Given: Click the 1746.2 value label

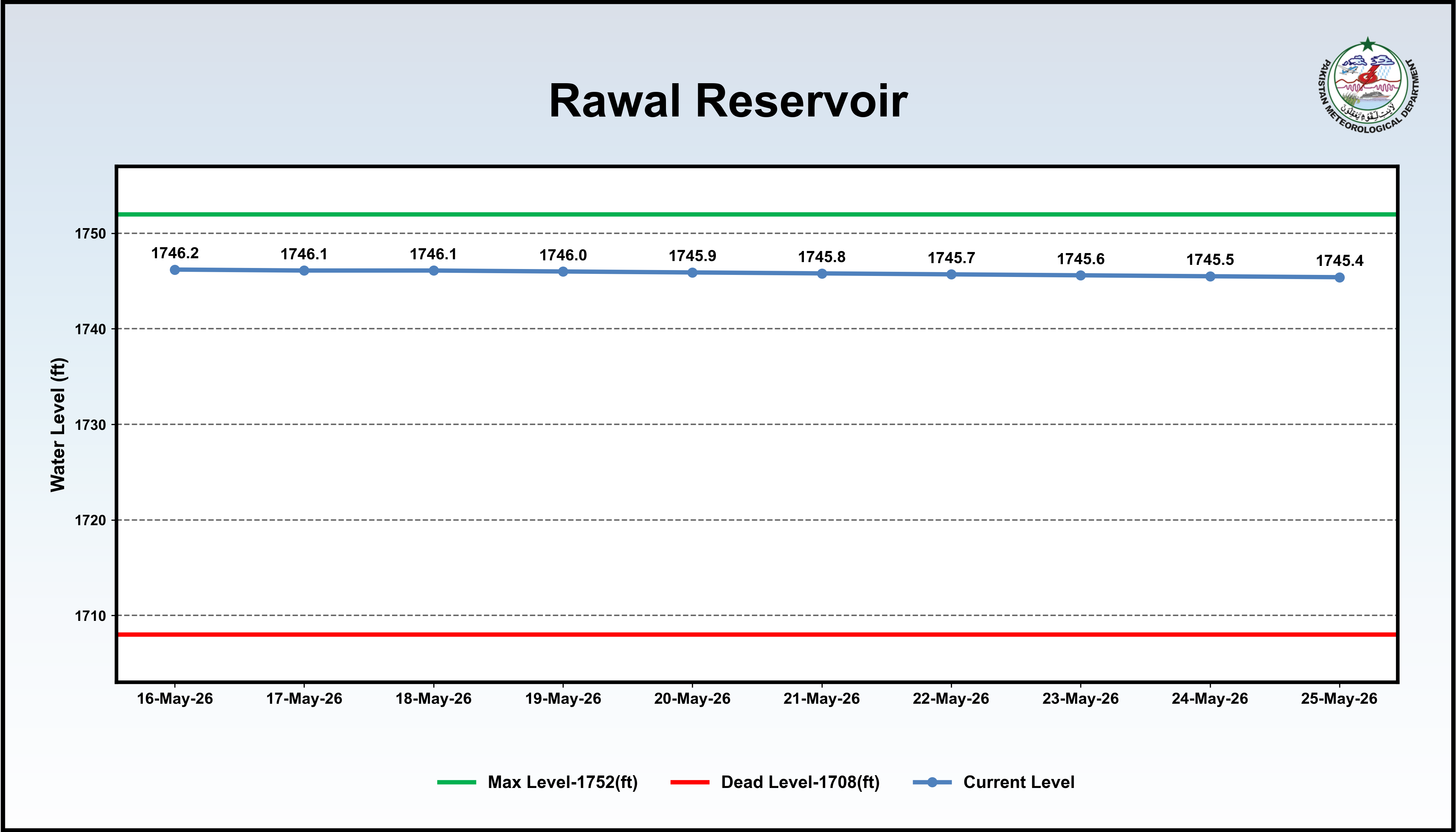Looking at the screenshot, I should tap(175, 253).
